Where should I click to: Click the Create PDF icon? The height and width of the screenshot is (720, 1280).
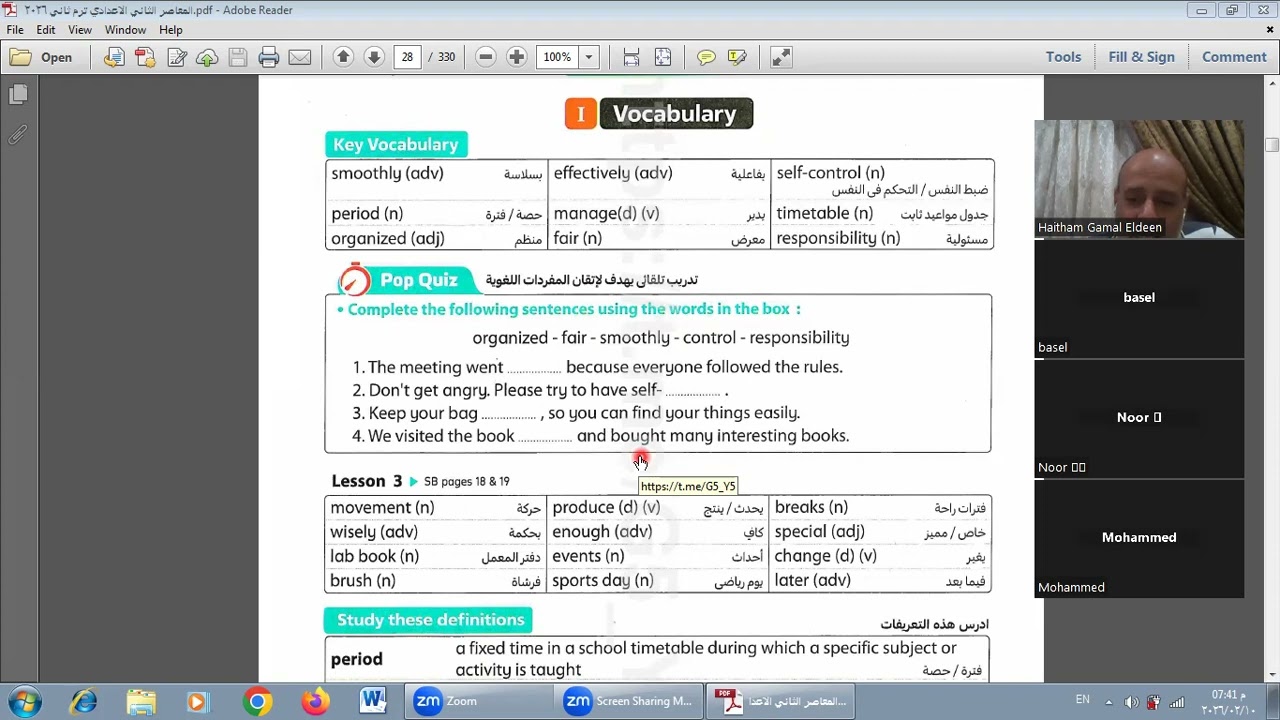click(145, 57)
